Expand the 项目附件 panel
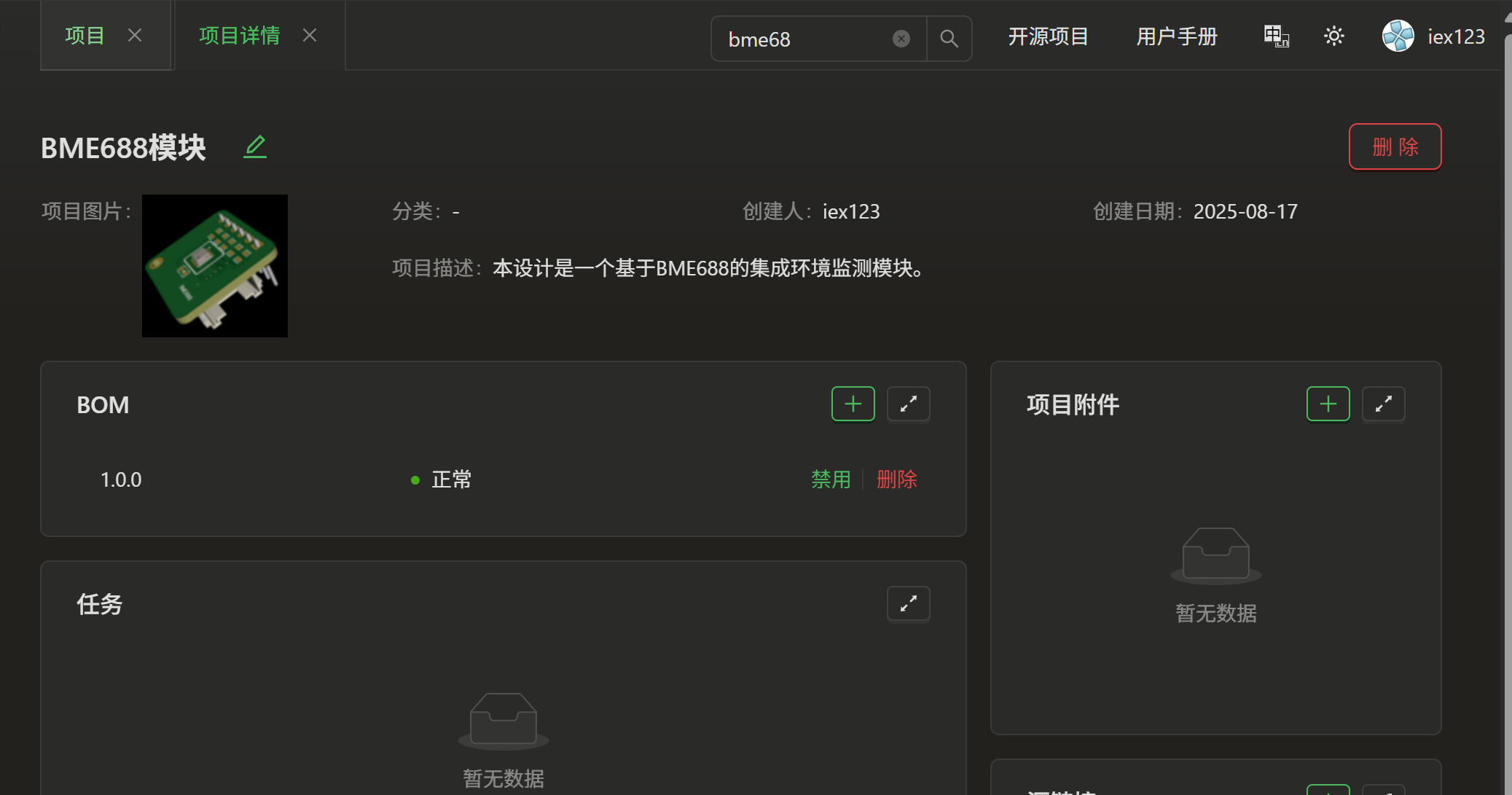Screen dimensions: 1512x795 pyautogui.click(x=1383, y=404)
